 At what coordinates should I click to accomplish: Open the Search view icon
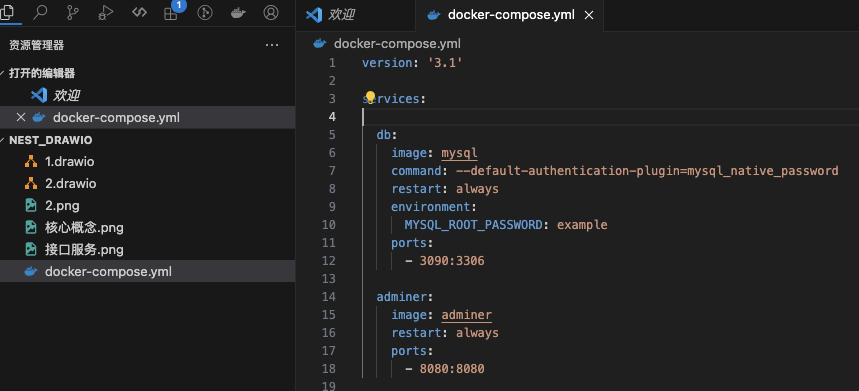point(40,12)
